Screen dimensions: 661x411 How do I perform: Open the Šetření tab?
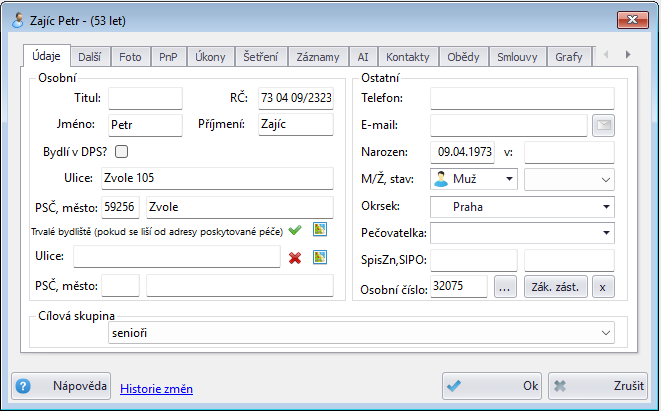pos(261,57)
